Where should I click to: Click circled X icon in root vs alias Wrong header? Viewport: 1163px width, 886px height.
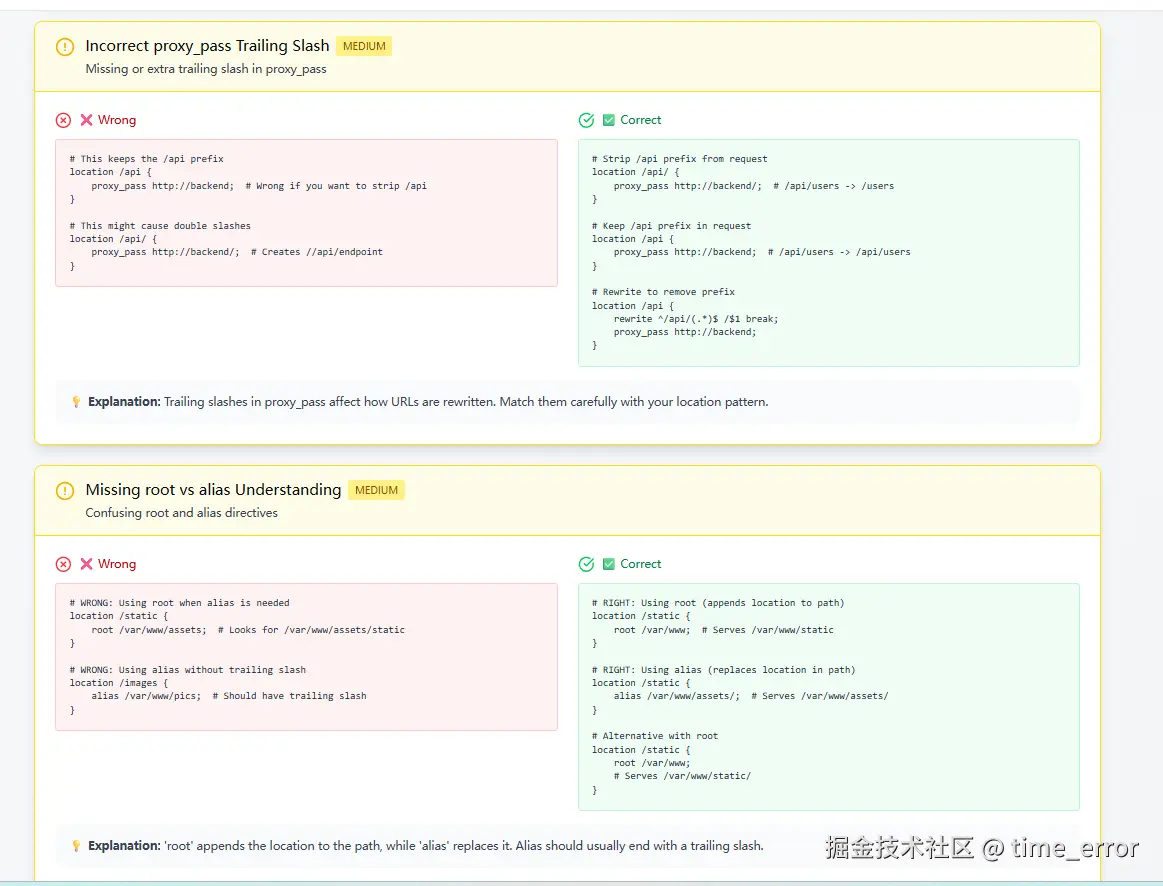64,564
